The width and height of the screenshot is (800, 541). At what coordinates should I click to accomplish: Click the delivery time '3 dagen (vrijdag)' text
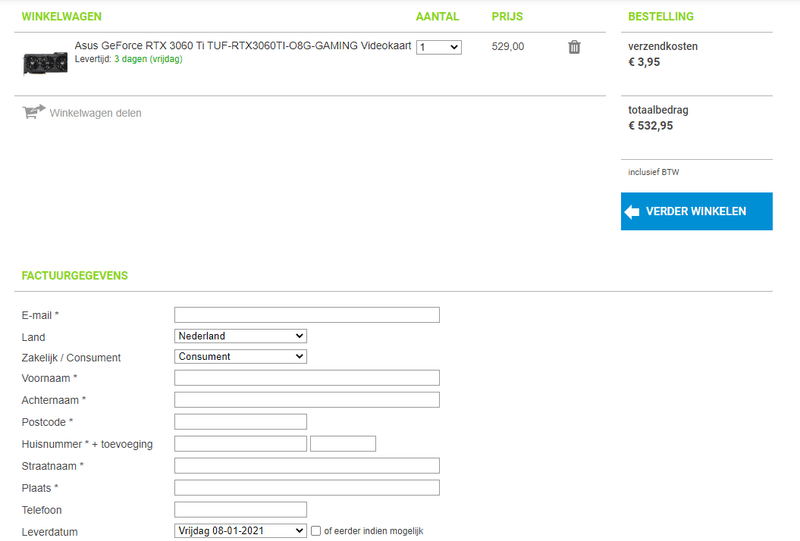pos(148,59)
